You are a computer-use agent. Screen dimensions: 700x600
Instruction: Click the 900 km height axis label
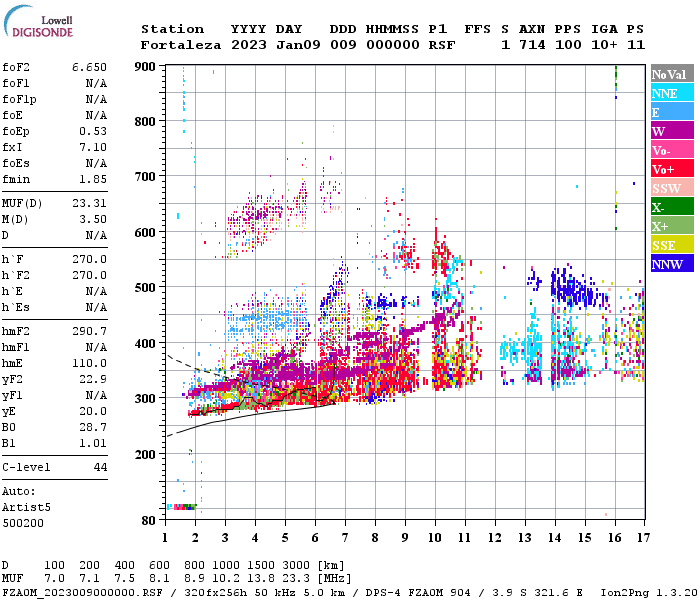tap(145, 67)
